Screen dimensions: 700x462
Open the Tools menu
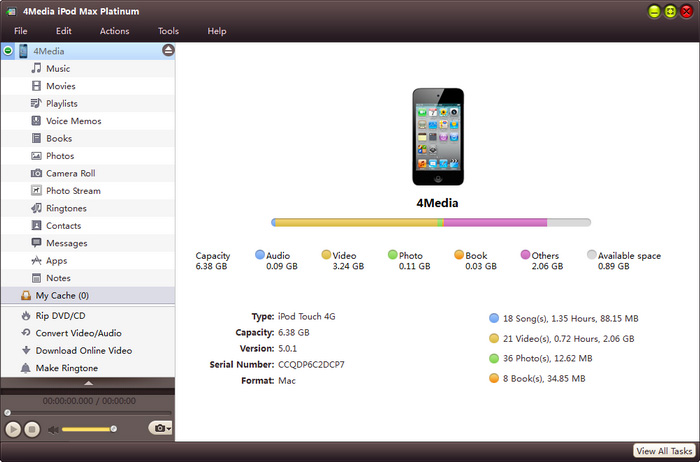pos(168,31)
